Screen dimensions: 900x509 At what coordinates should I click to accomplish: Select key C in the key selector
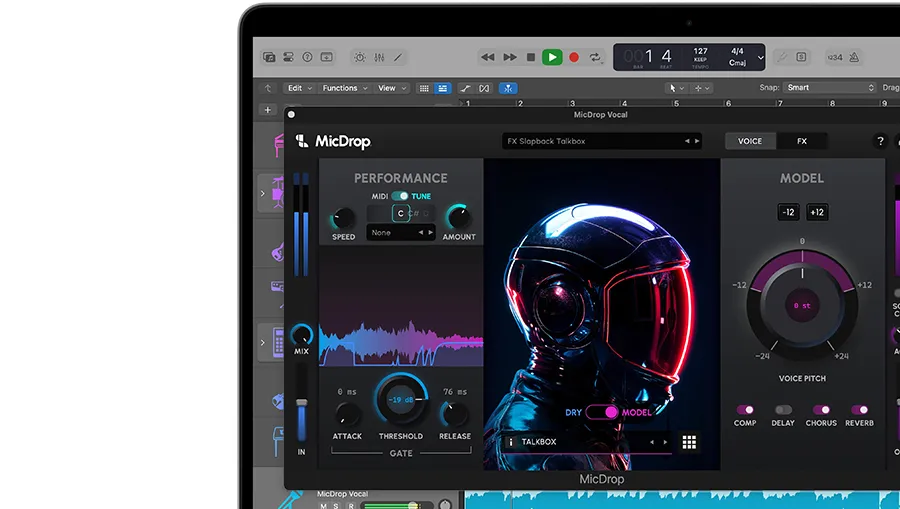401,213
